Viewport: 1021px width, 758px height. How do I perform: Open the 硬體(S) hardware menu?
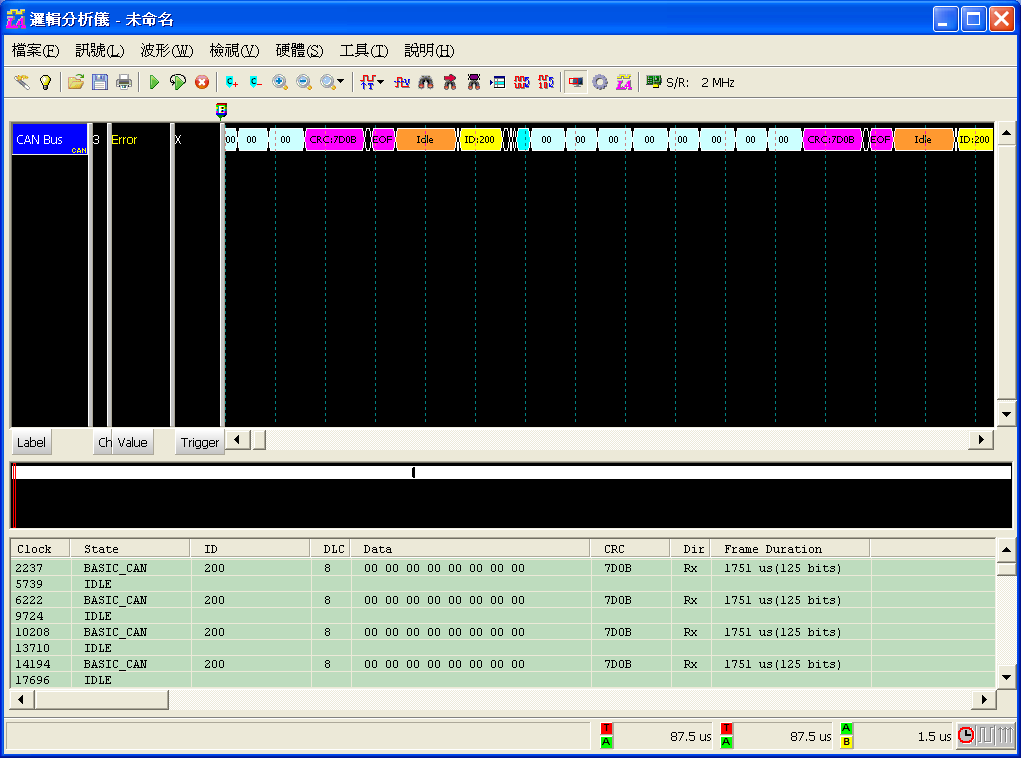(300, 51)
